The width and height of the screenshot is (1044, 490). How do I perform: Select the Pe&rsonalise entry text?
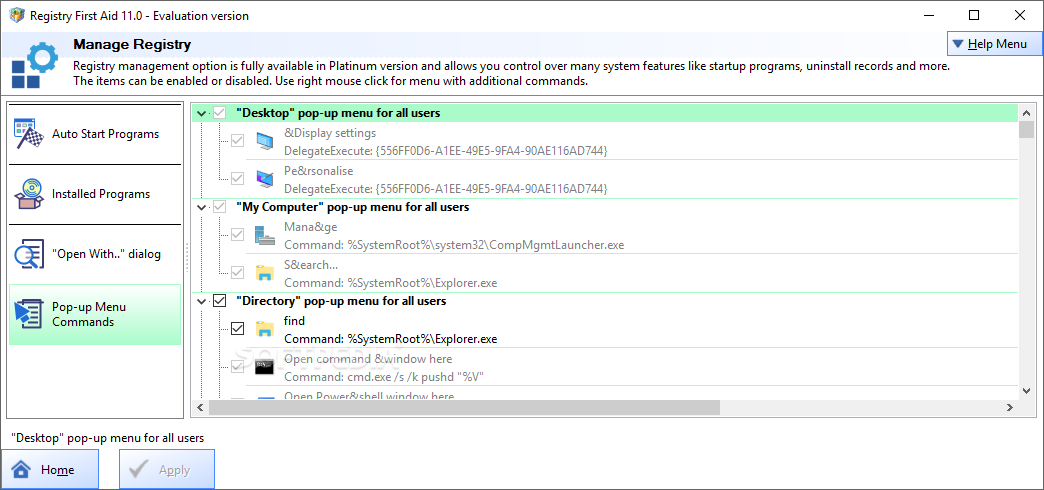[x=318, y=171]
